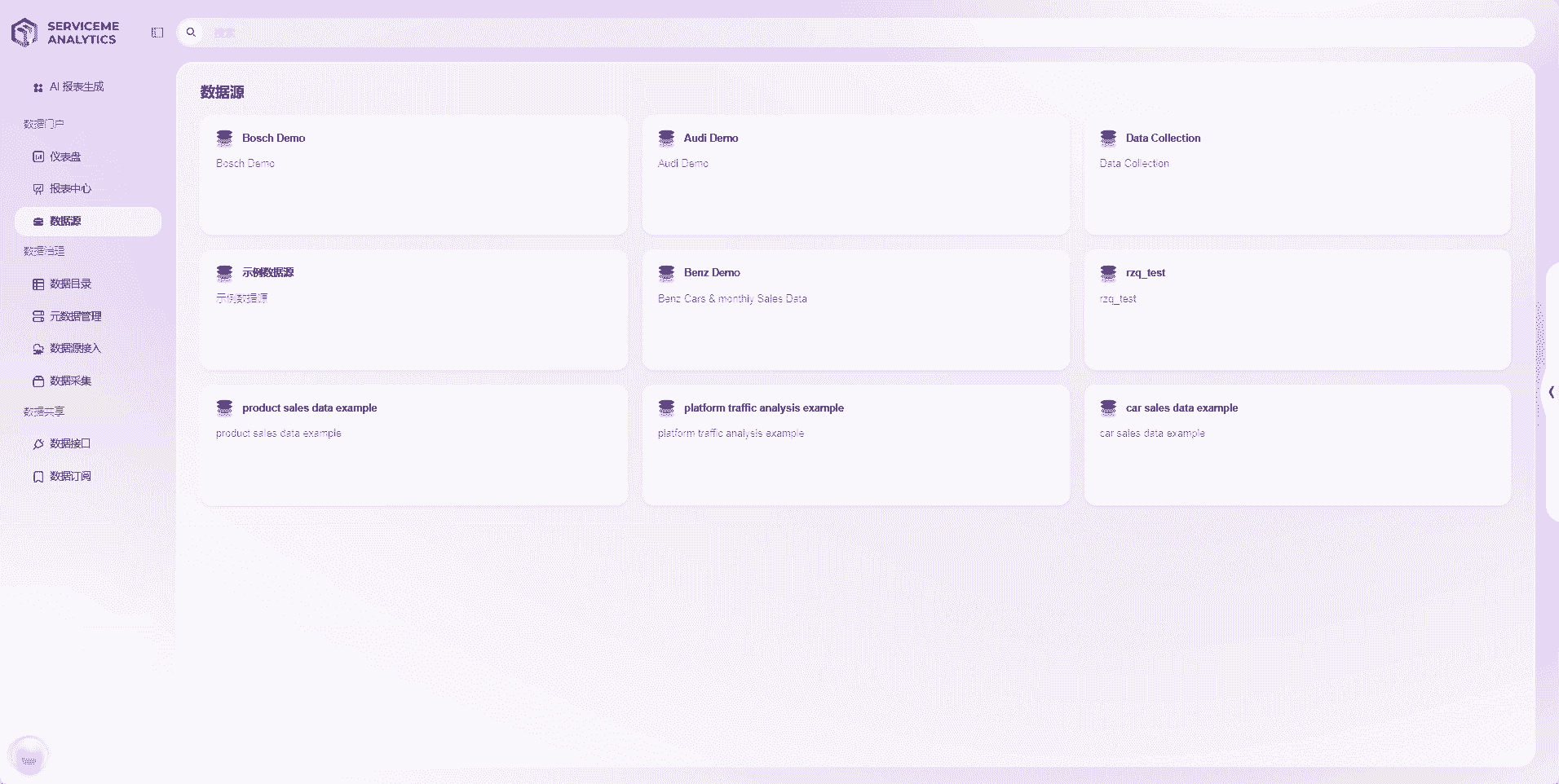
Task: Click the 数据共享 section label
Action: [44, 412]
